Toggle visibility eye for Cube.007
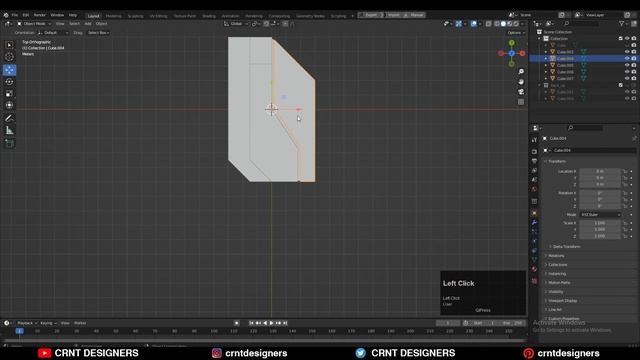 point(627,78)
